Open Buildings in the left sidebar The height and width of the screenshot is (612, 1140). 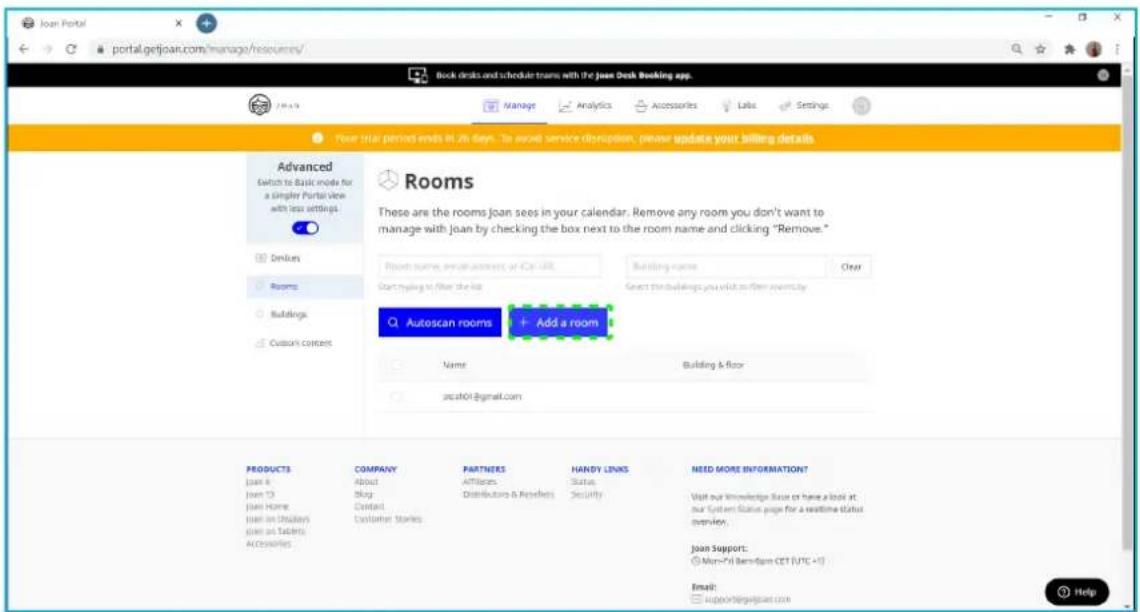(x=284, y=314)
